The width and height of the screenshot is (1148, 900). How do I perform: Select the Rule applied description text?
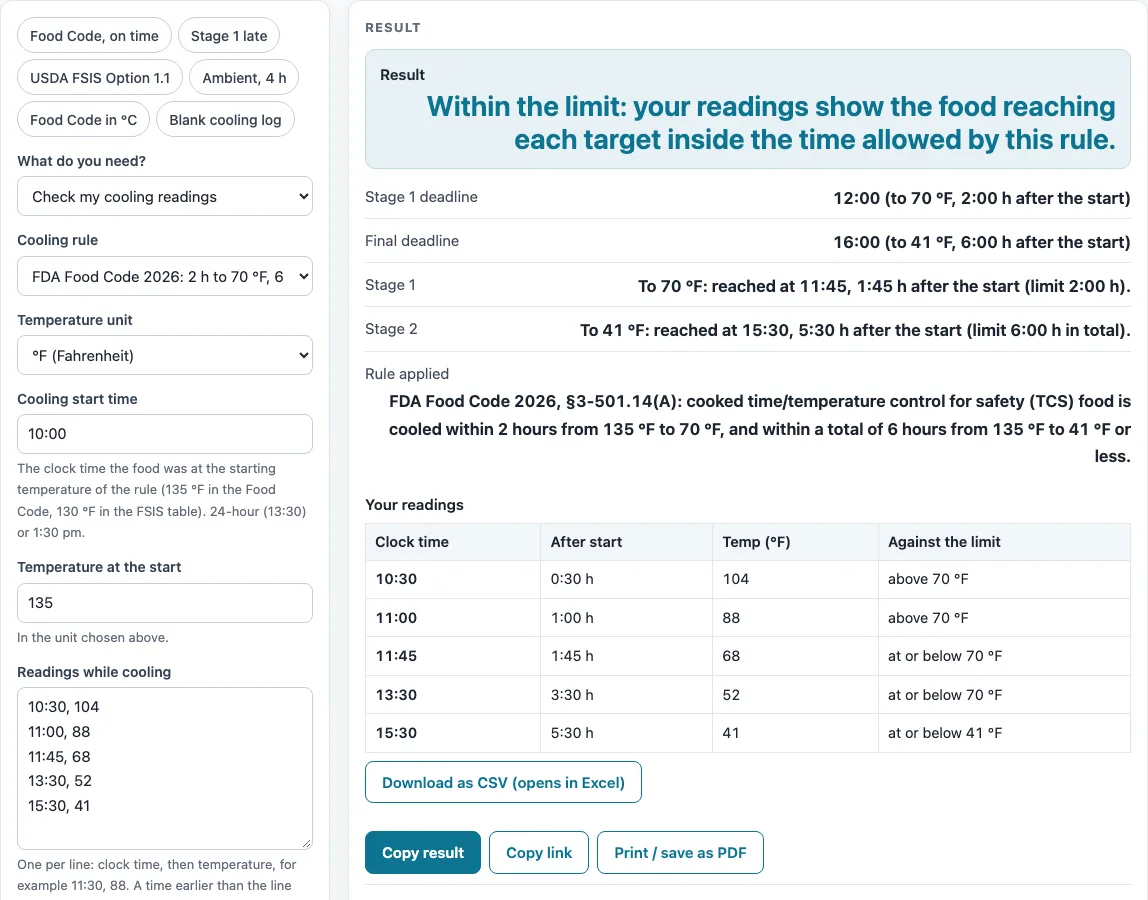(760, 428)
